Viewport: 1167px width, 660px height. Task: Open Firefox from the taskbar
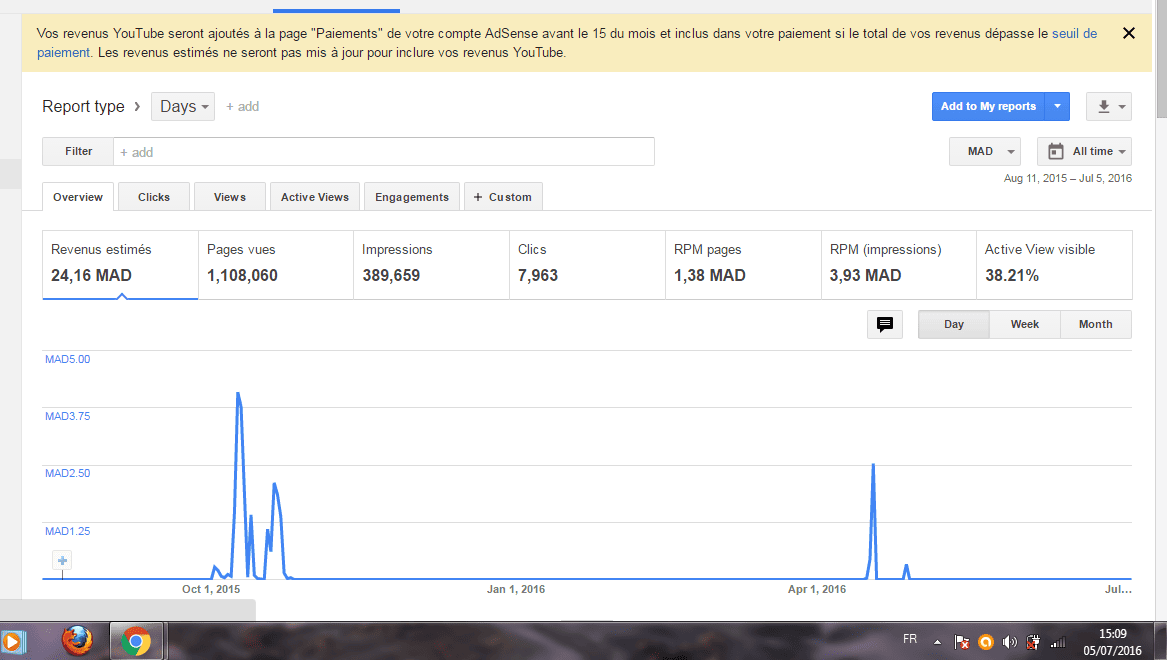click(77, 641)
